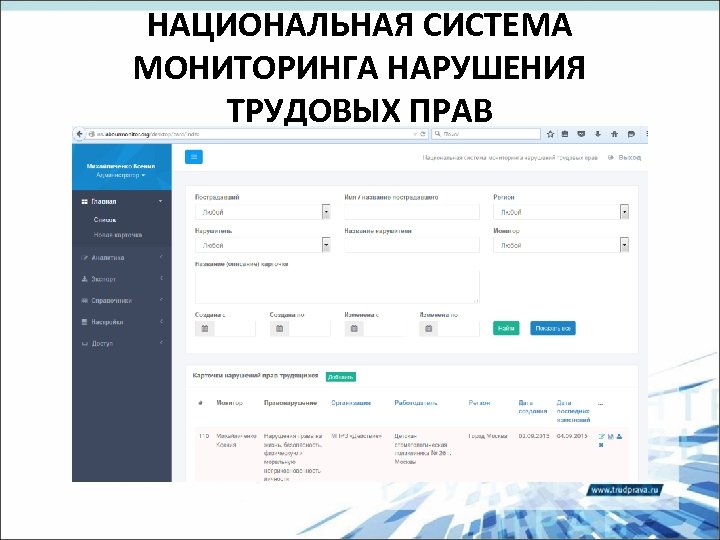Open the Регион dropdown
This screenshot has width=720, height=540.
561,212
